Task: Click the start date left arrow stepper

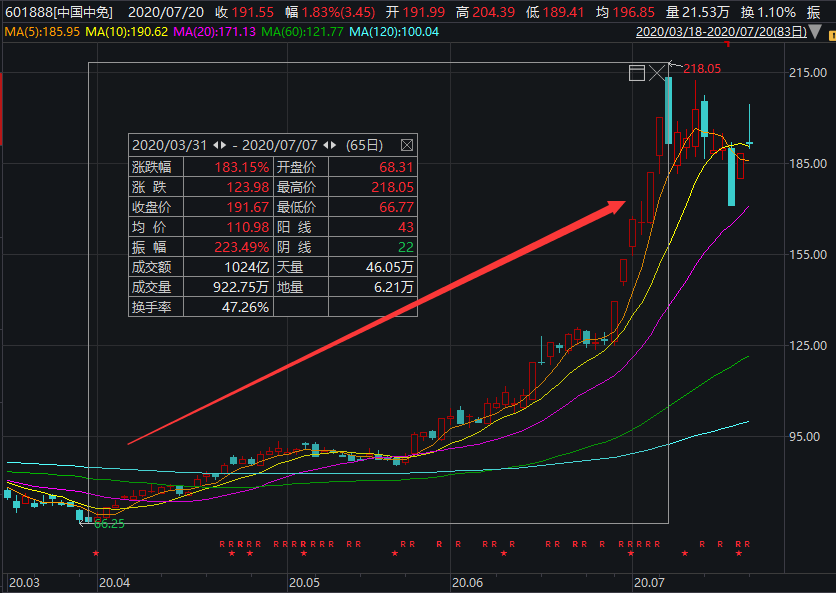Action: (x=214, y=145)
